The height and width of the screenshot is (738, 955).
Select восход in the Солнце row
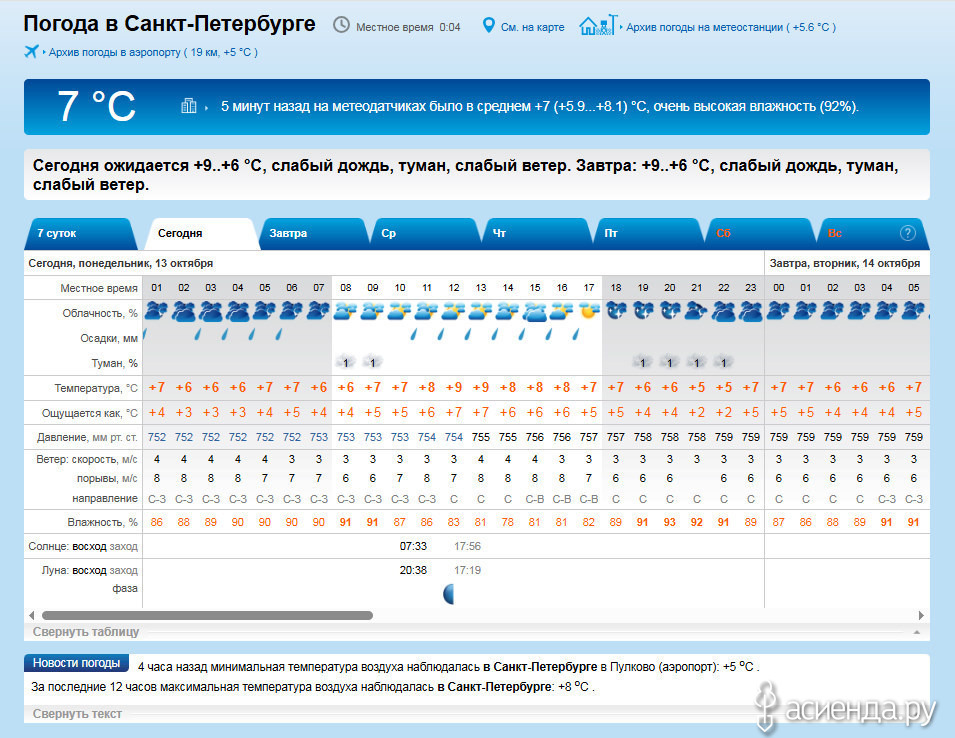[x=90, y=546]
